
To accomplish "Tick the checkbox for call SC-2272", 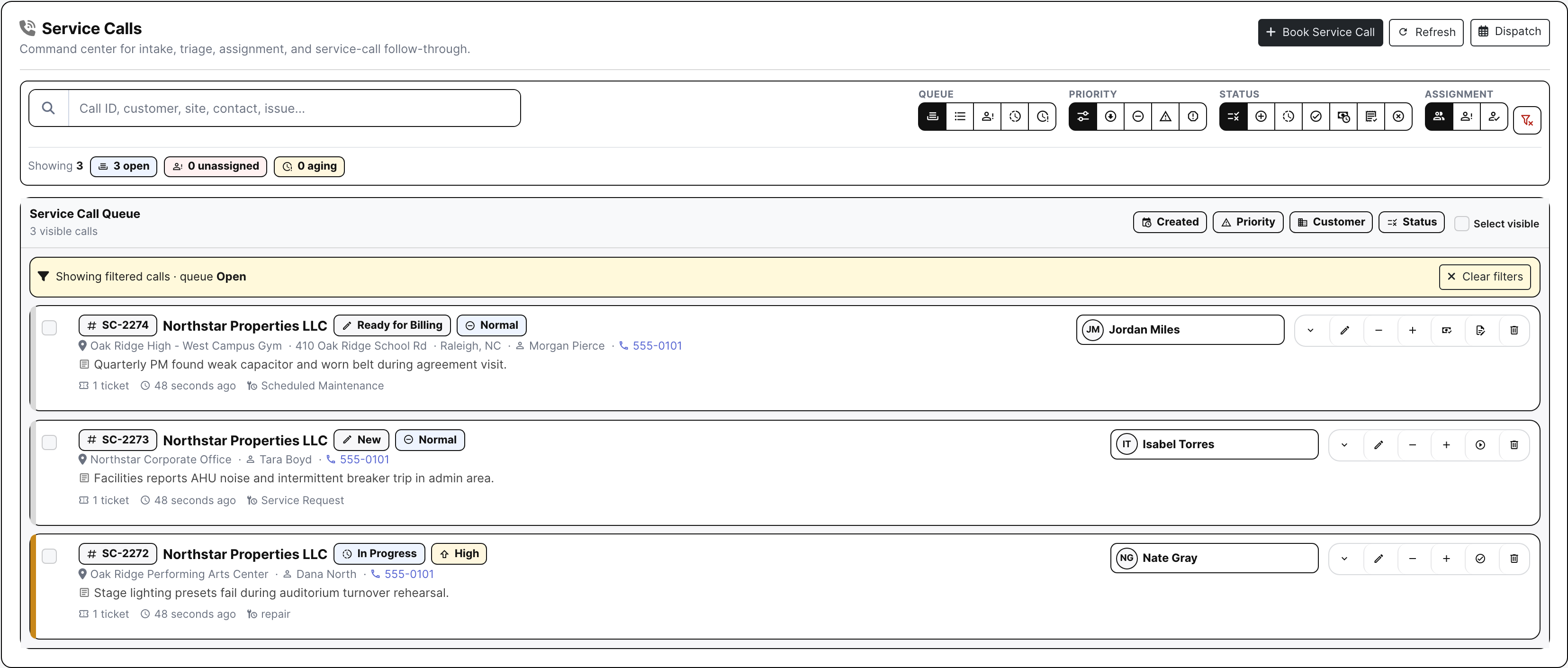I will click(49, 556).
